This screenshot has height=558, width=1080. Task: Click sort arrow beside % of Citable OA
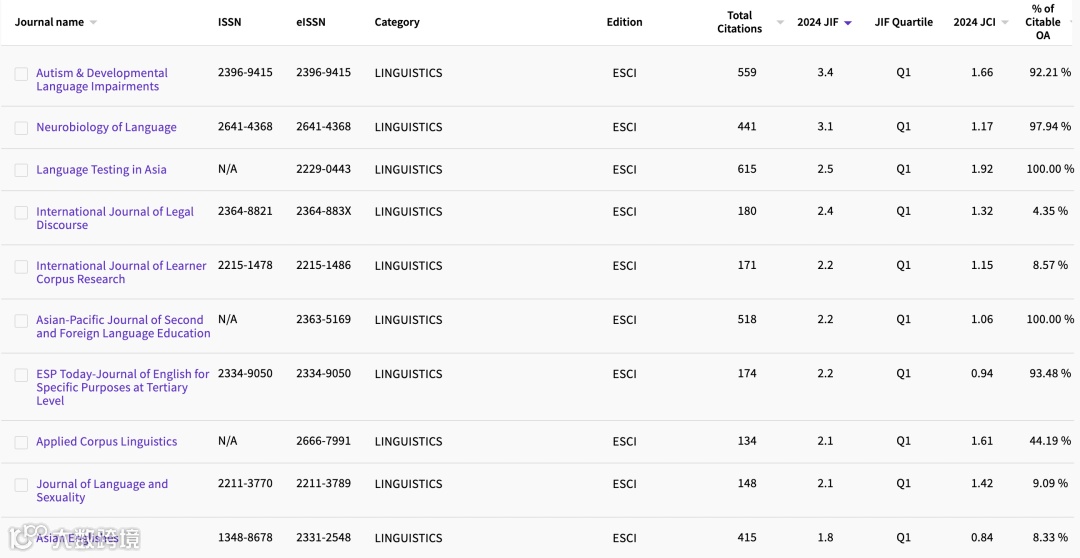point(1071,23)
